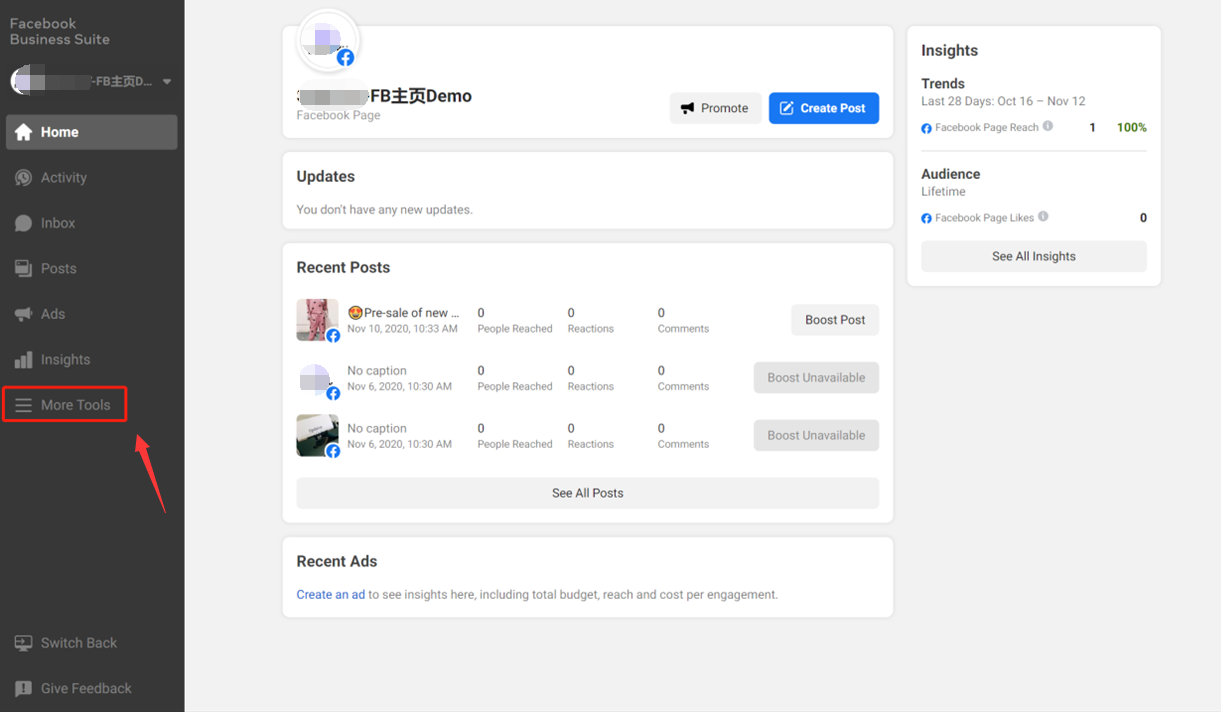Click the blue Create Post button

coord(823,108)
